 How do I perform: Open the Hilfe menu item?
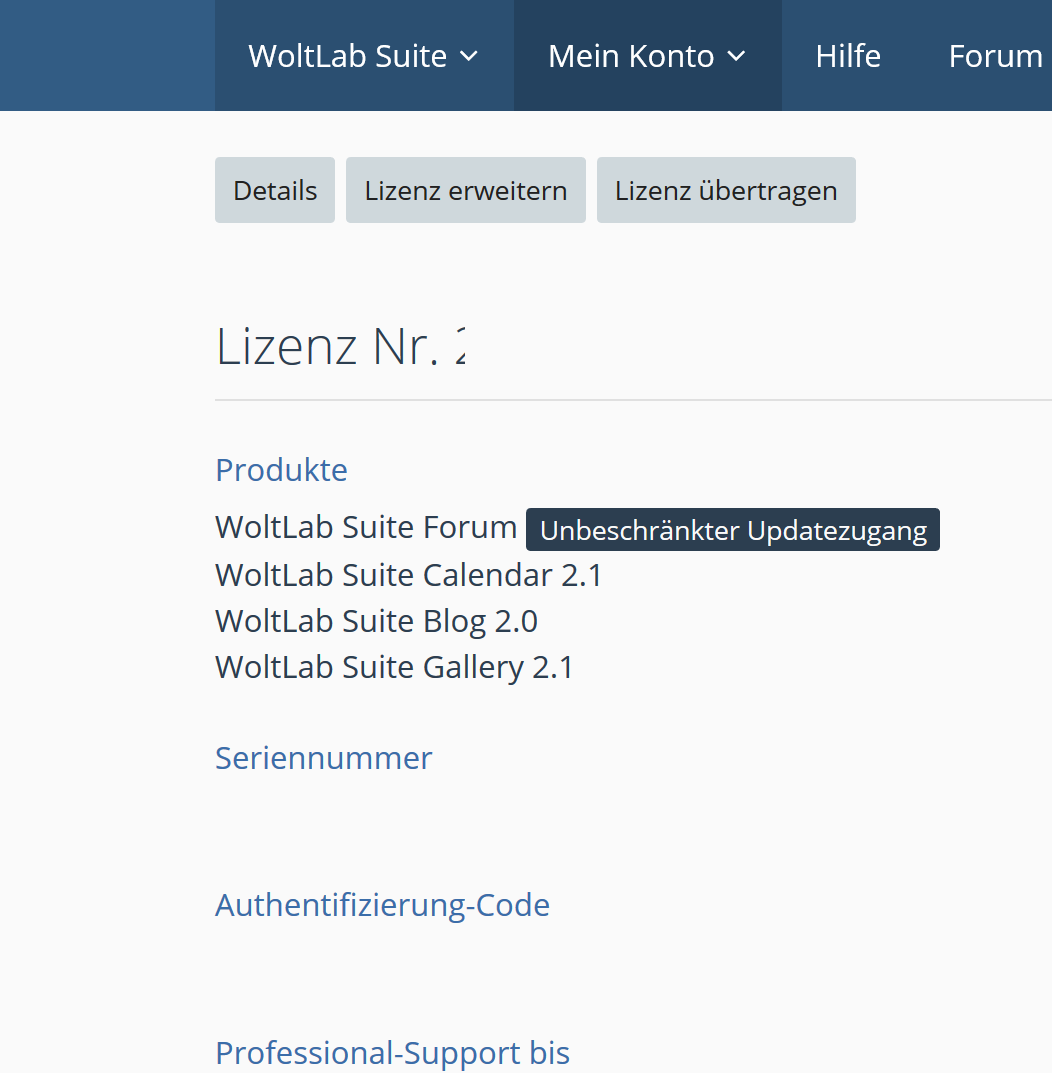click(x=848, y=56)
